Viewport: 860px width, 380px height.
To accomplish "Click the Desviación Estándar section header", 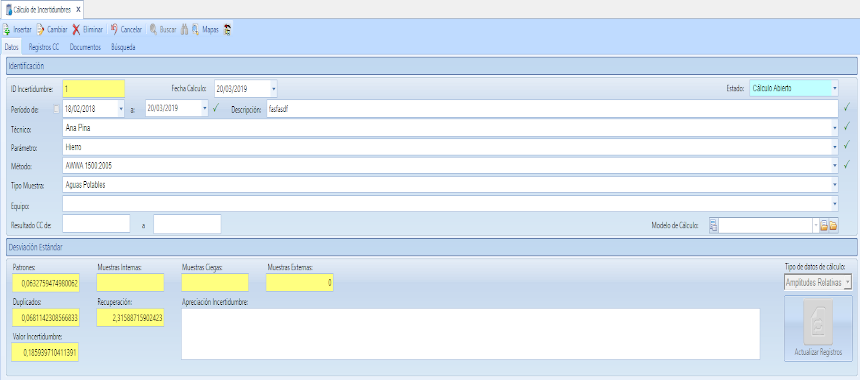I will tap(431, 247).
